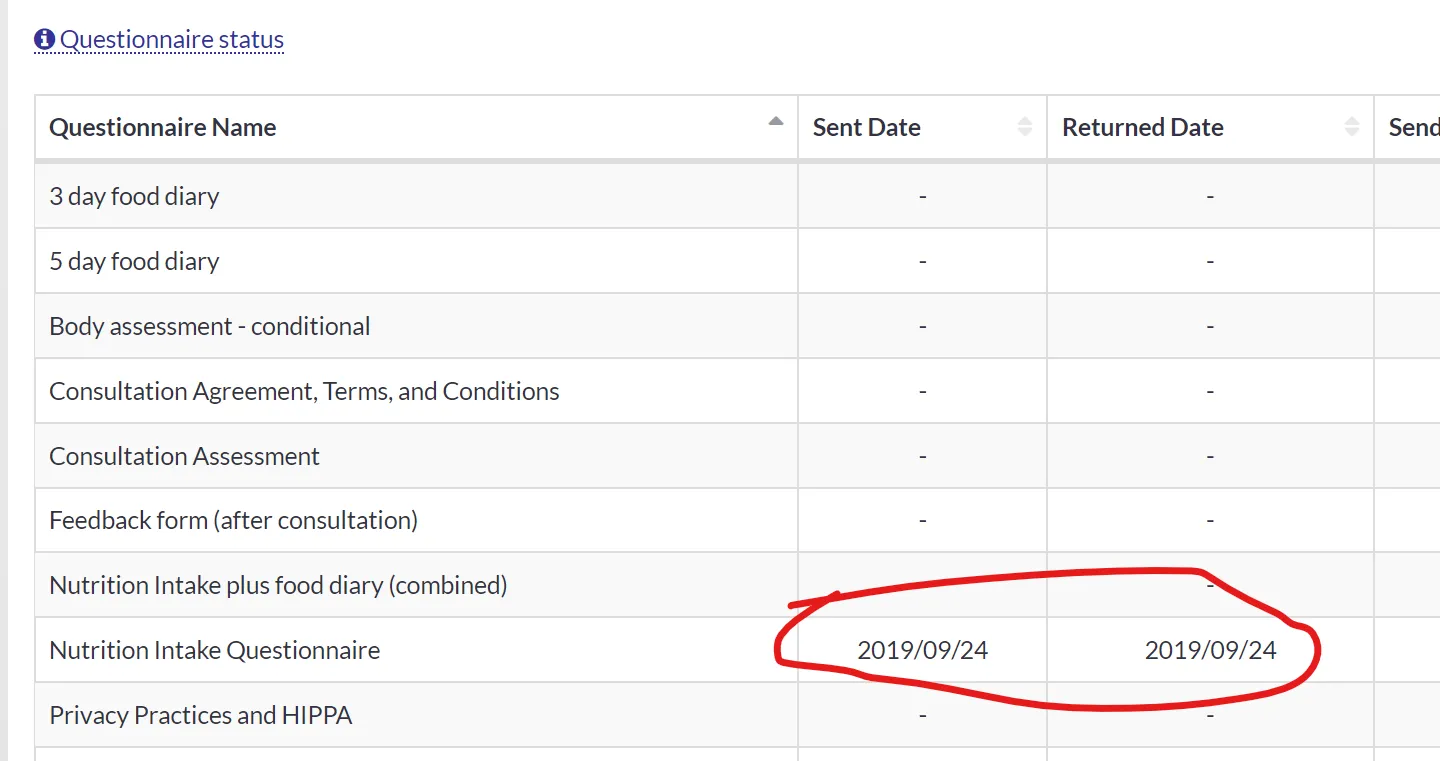Image resolution: width=1440 pixels, height=761 pixels.
Task: Sort by the Sent Date header label
Action: (867, 127)
